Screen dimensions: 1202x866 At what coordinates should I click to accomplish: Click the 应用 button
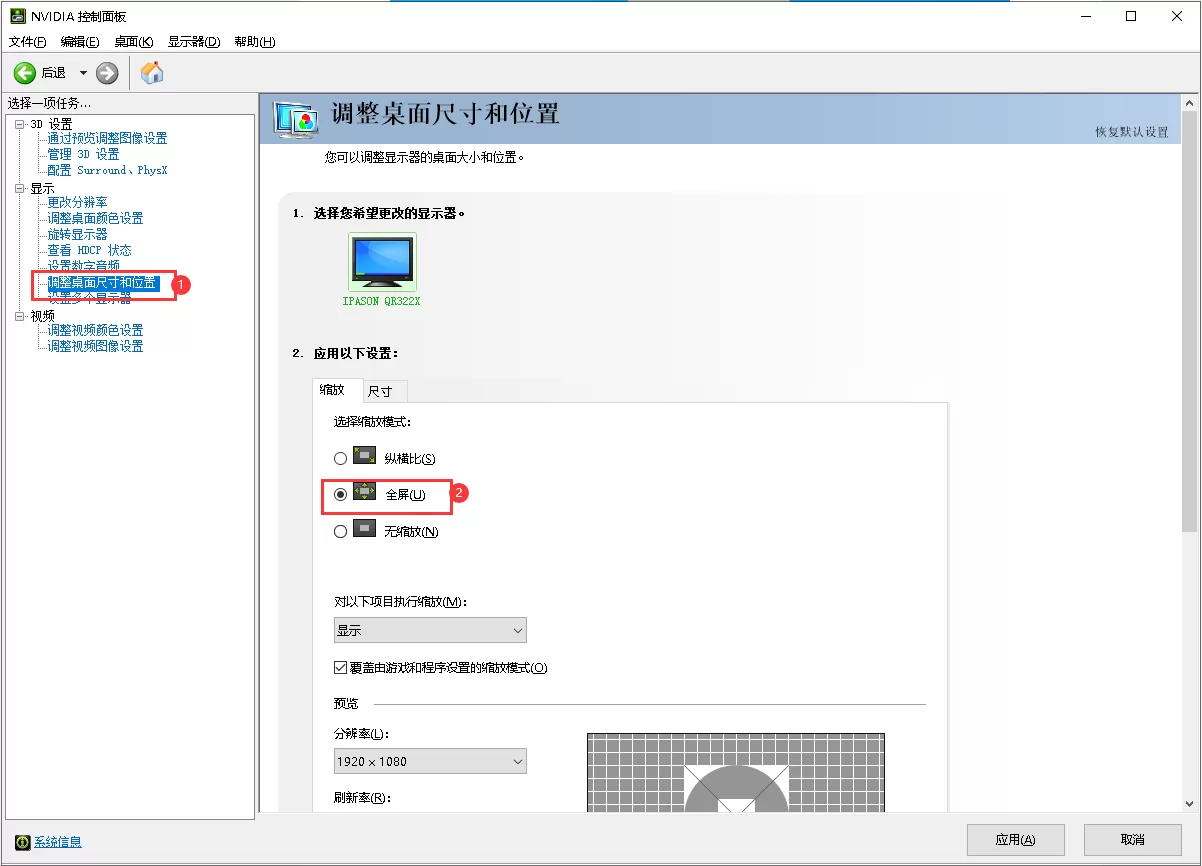point(1015,839)
